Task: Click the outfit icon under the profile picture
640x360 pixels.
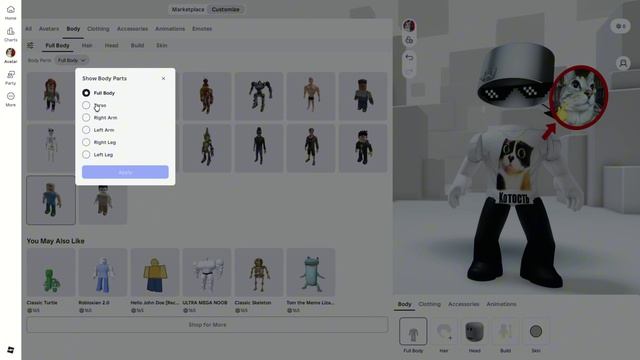Action: (409, 40)
